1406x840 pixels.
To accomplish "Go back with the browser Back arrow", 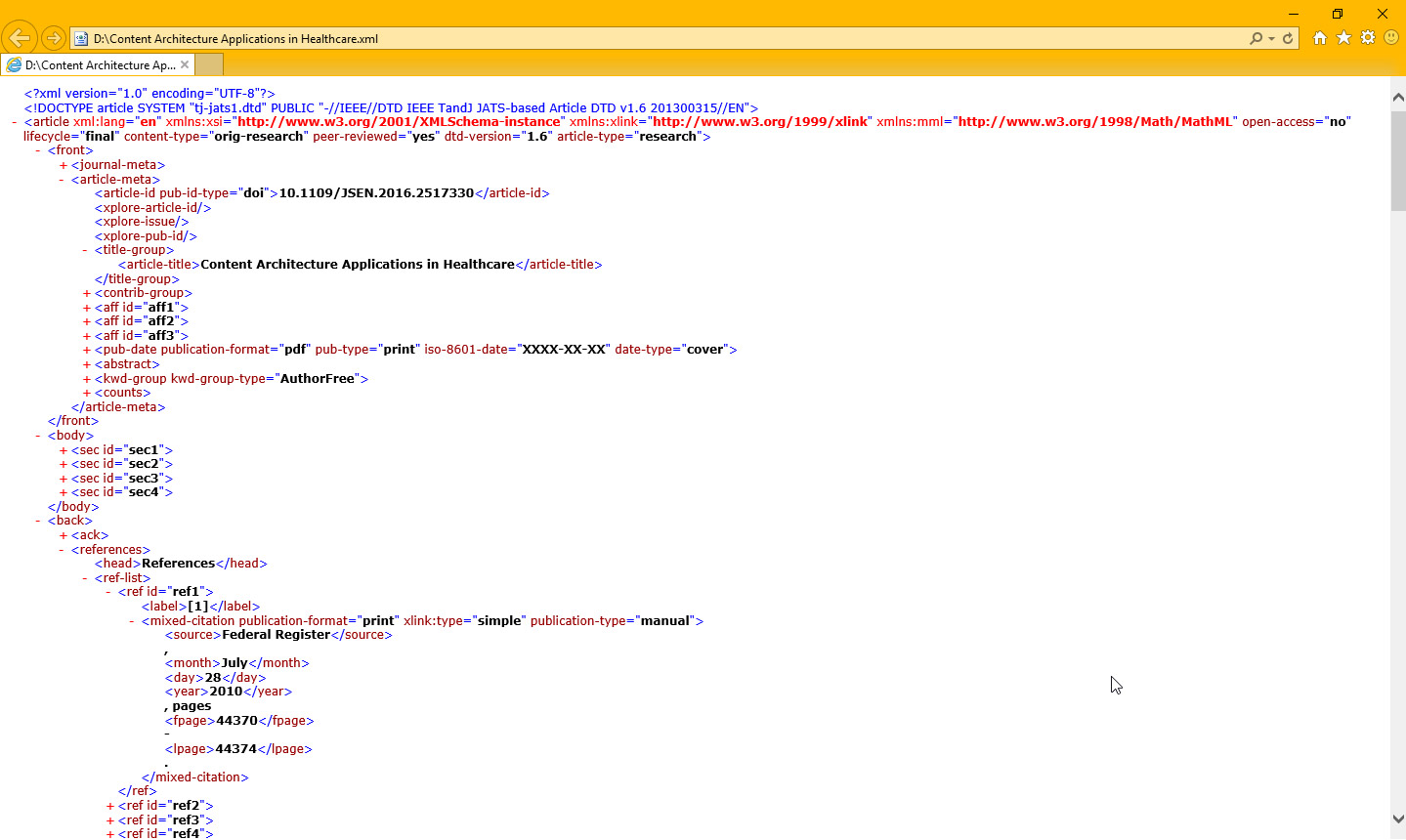I will (x=20, y=38).
